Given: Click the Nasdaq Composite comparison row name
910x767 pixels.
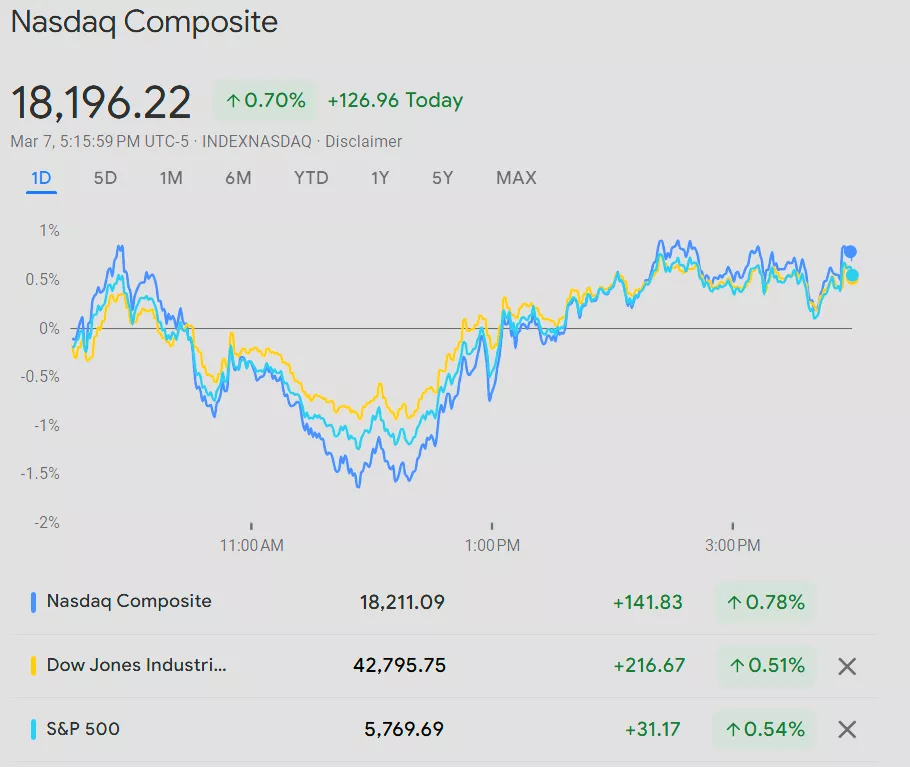Looking at the screenshot, I should pyautogui.click(x=129, y=601).
